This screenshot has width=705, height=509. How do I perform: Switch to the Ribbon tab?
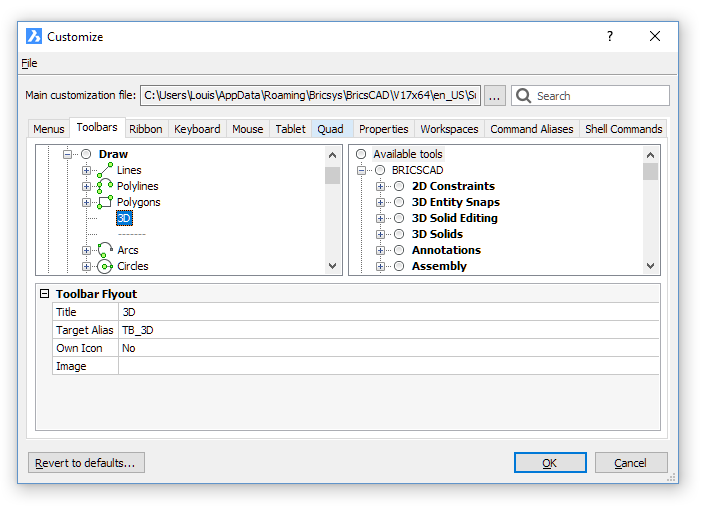(x=146, y=129)
